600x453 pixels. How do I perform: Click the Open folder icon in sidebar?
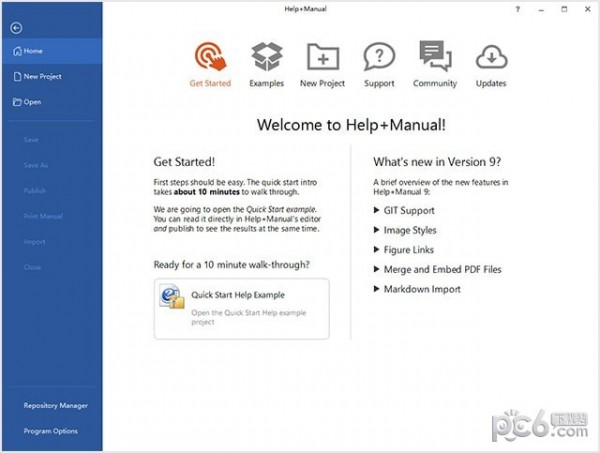pyautogui.click(x=17, y=102)
